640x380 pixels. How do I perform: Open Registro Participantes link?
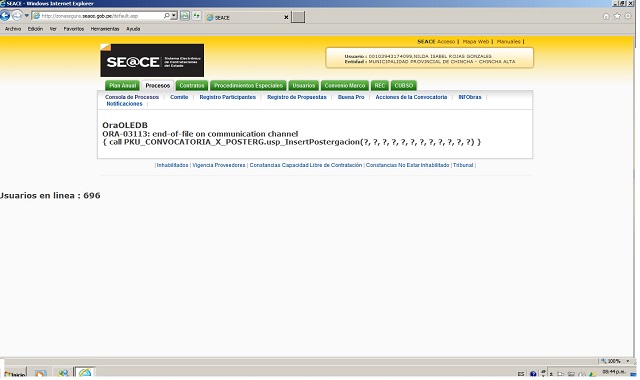click(227, 97)
